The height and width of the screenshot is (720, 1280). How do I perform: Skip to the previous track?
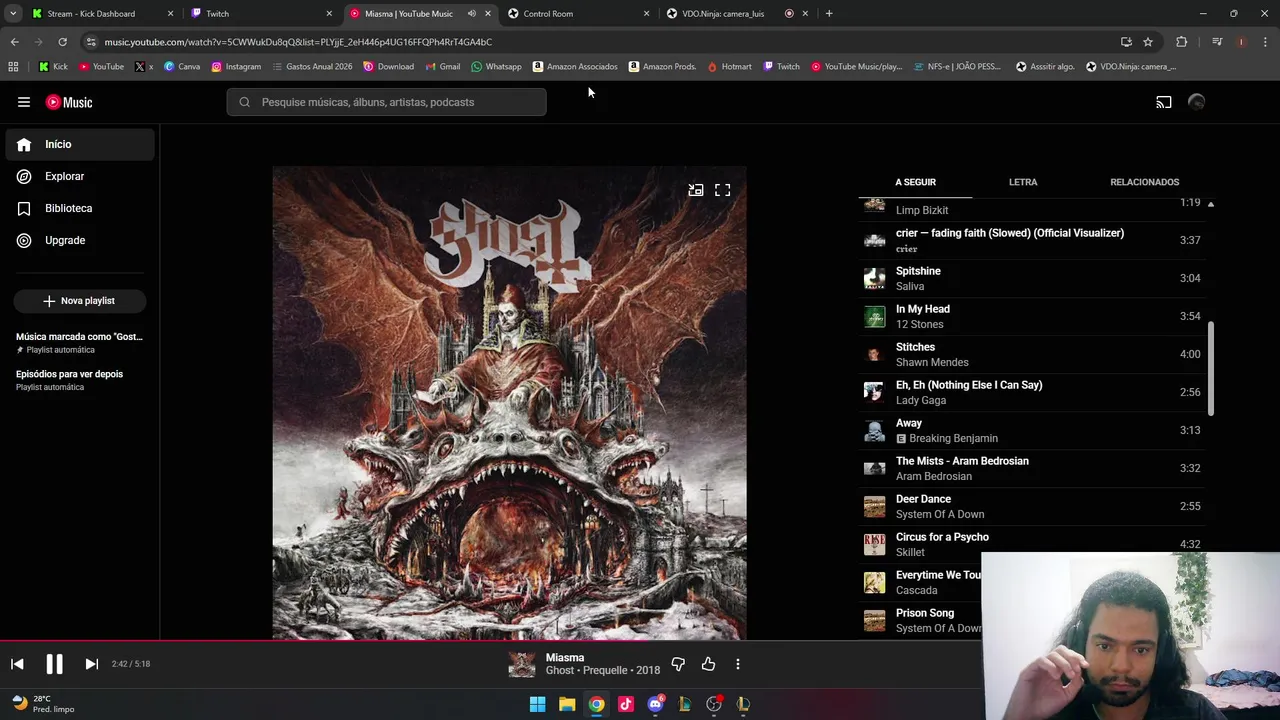(x=17, y=664)
